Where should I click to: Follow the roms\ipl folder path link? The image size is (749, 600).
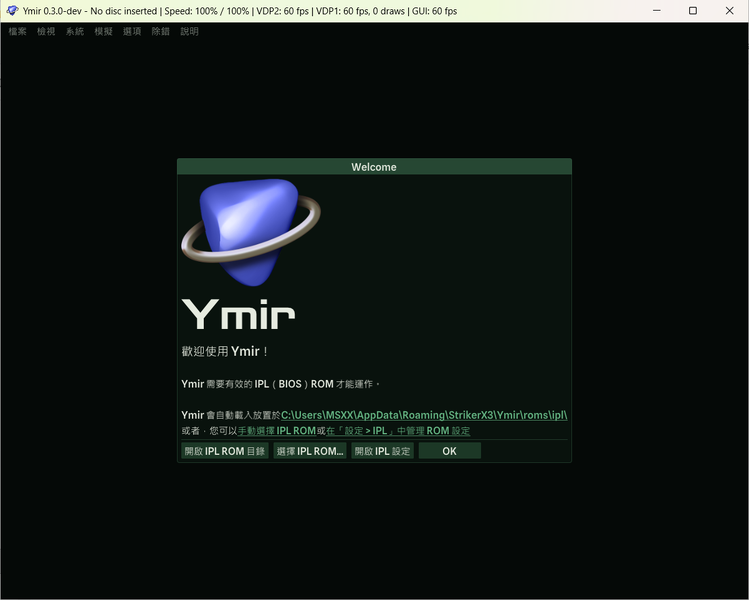point(424,415)
